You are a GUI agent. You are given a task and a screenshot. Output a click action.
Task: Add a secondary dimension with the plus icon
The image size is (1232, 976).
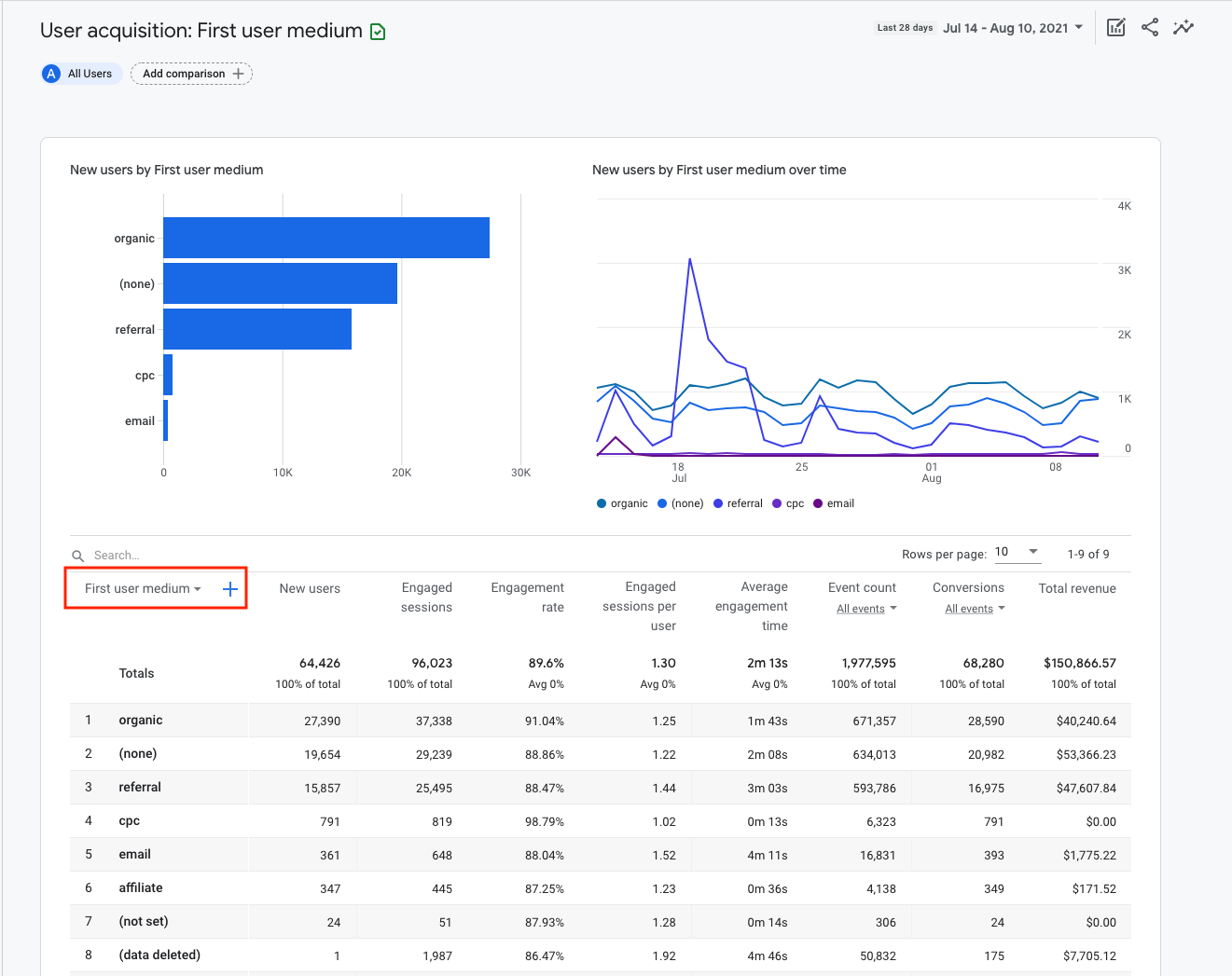tap(230, 588)
